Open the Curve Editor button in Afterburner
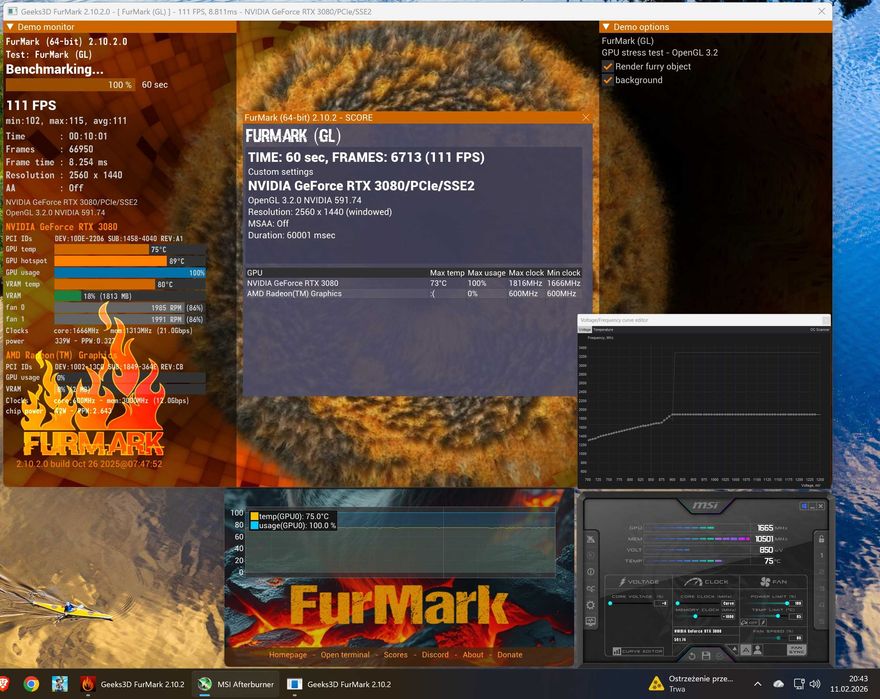Viewport: 880px width, 699px height. (638, 651)
